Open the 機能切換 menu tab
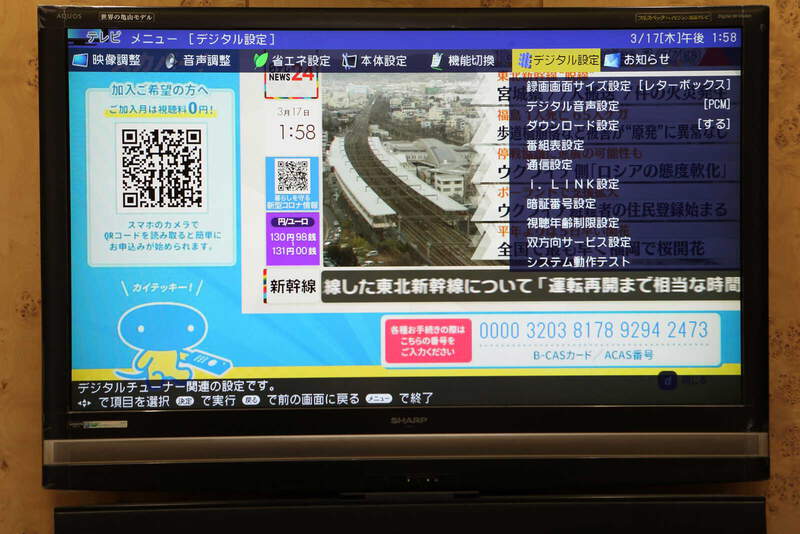The height and width of the screenshot is (534, 800). 463,61
